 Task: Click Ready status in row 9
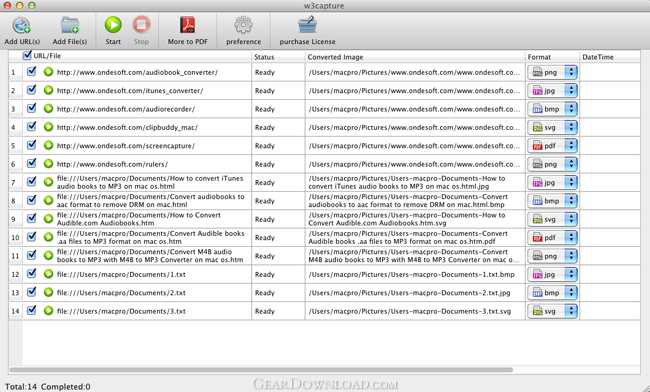tap(264, 219)
